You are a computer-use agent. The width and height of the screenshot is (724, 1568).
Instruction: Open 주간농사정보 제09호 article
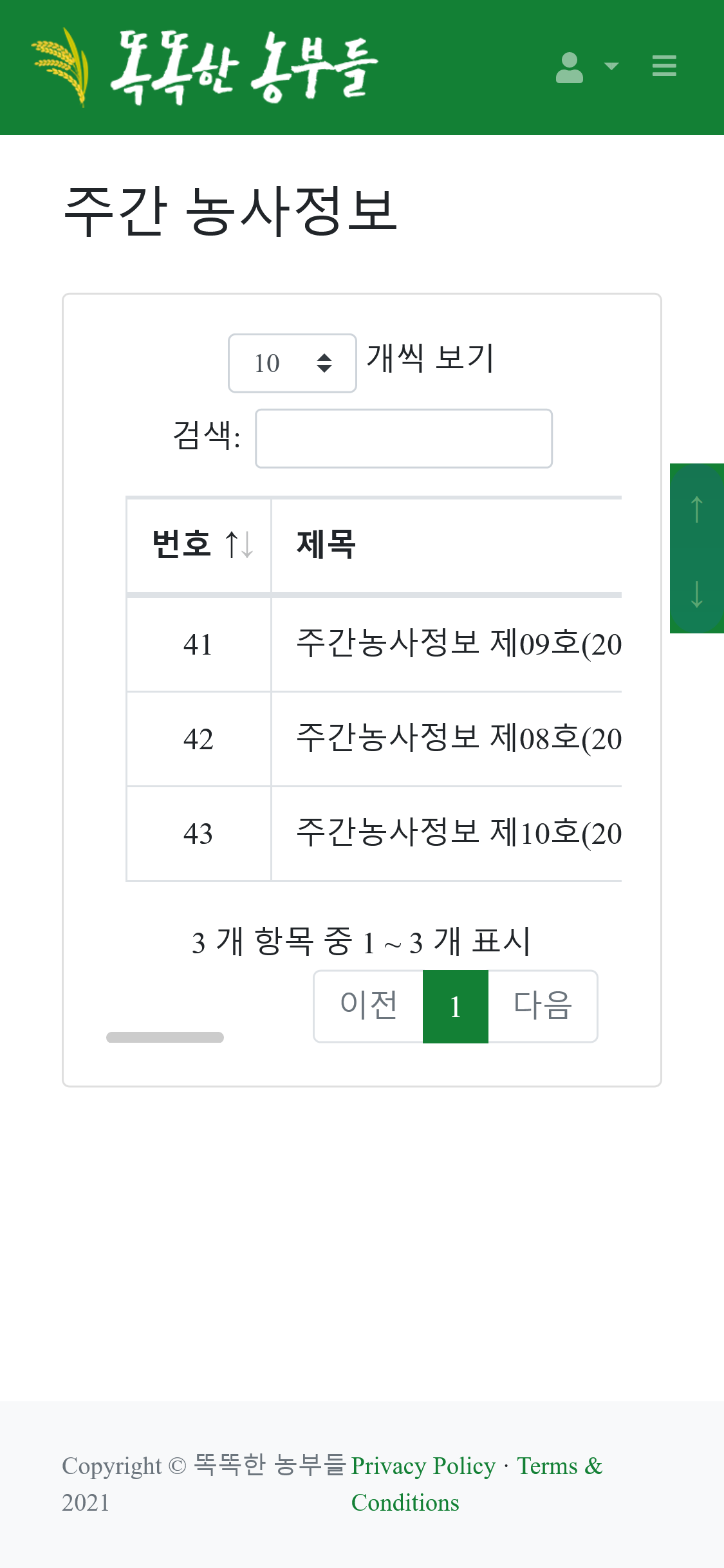(x=458, y=644)
